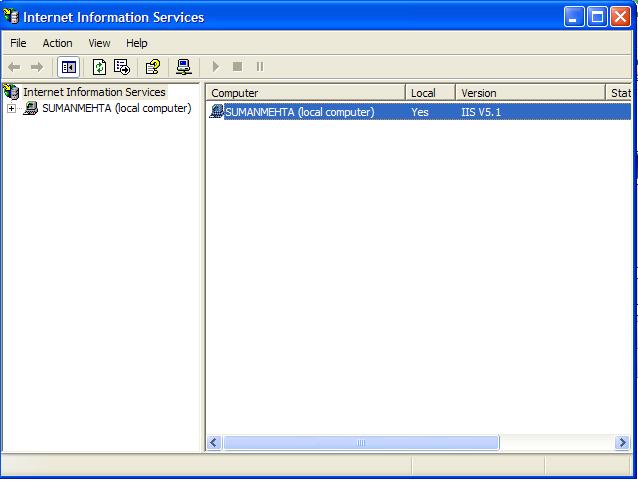The height and width of the screenshot is (481, 638).
Task: Minimize the Internet Information Services window
Action: [x=574, y=17]
